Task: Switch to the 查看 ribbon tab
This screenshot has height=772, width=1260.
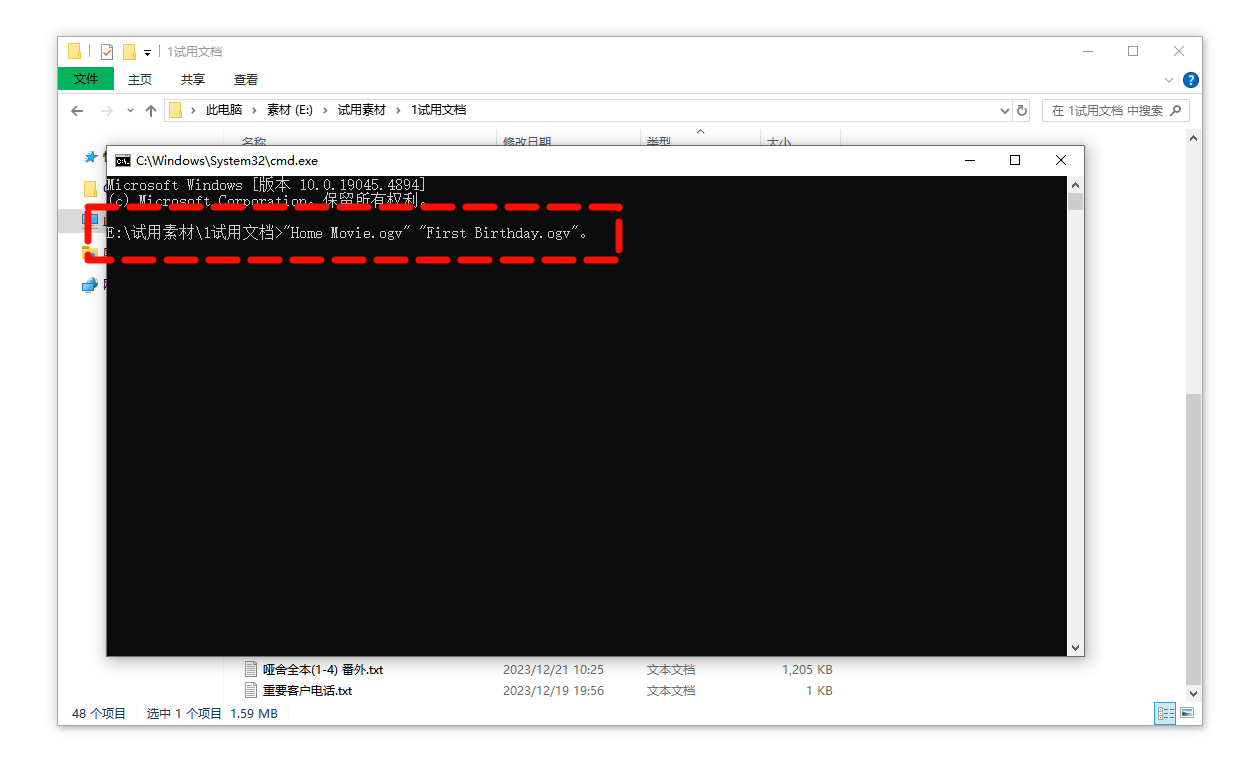Action: pos(246,80)
